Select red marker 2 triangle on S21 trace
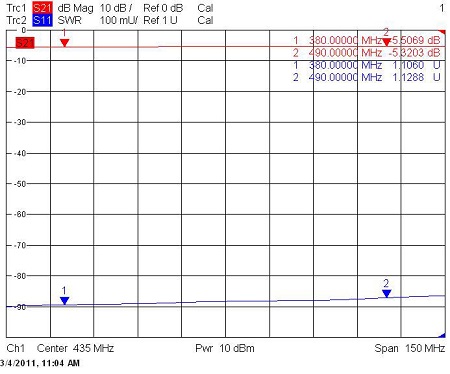The width and height of the screenshot is (450, 374). click(386, 42)
